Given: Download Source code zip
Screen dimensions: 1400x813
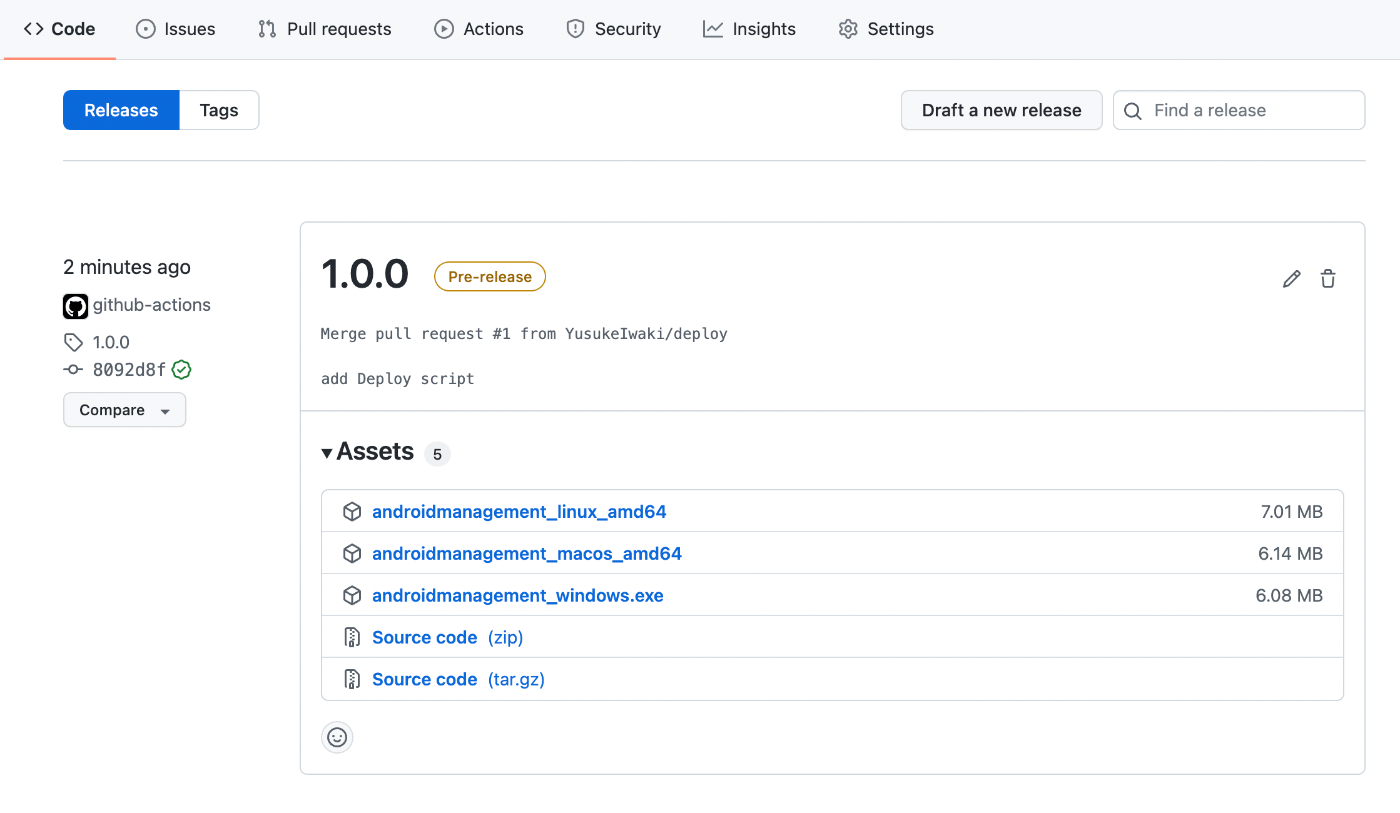Looking at the screenshot, I should (x=448, y=638).
